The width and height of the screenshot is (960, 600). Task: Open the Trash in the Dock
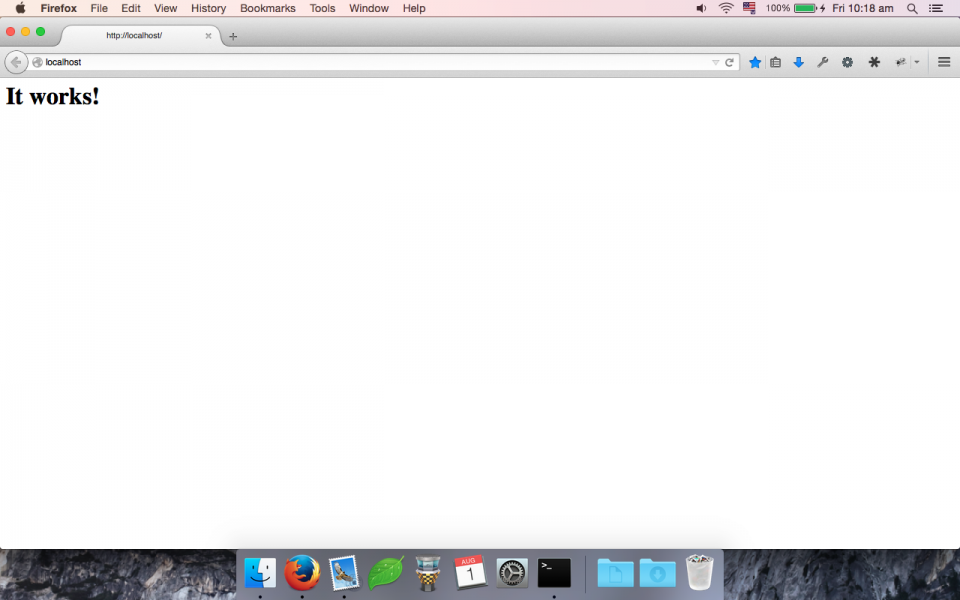699,572
